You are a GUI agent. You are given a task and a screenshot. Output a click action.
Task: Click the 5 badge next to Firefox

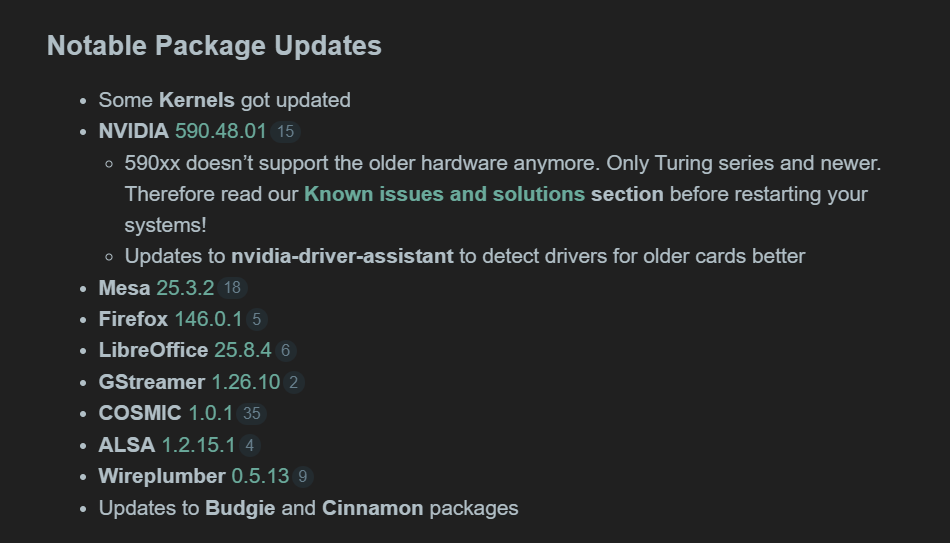tap(257, 321)
